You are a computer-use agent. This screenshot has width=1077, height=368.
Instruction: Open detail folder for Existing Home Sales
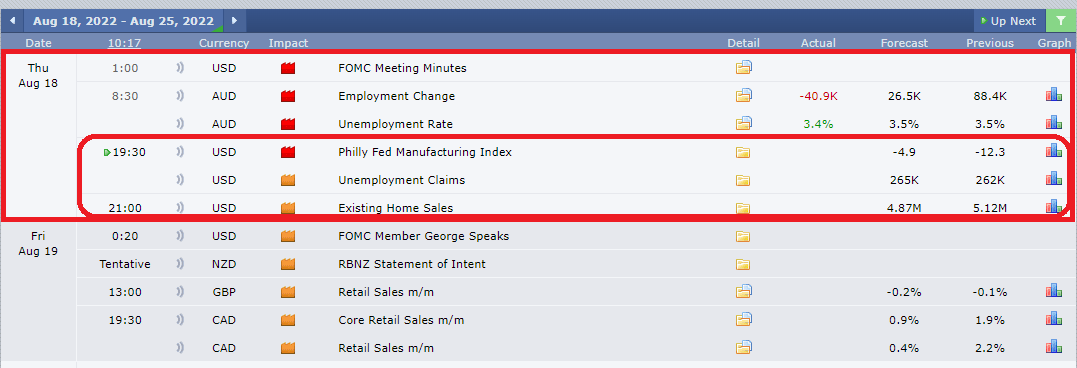pos(743,208)
